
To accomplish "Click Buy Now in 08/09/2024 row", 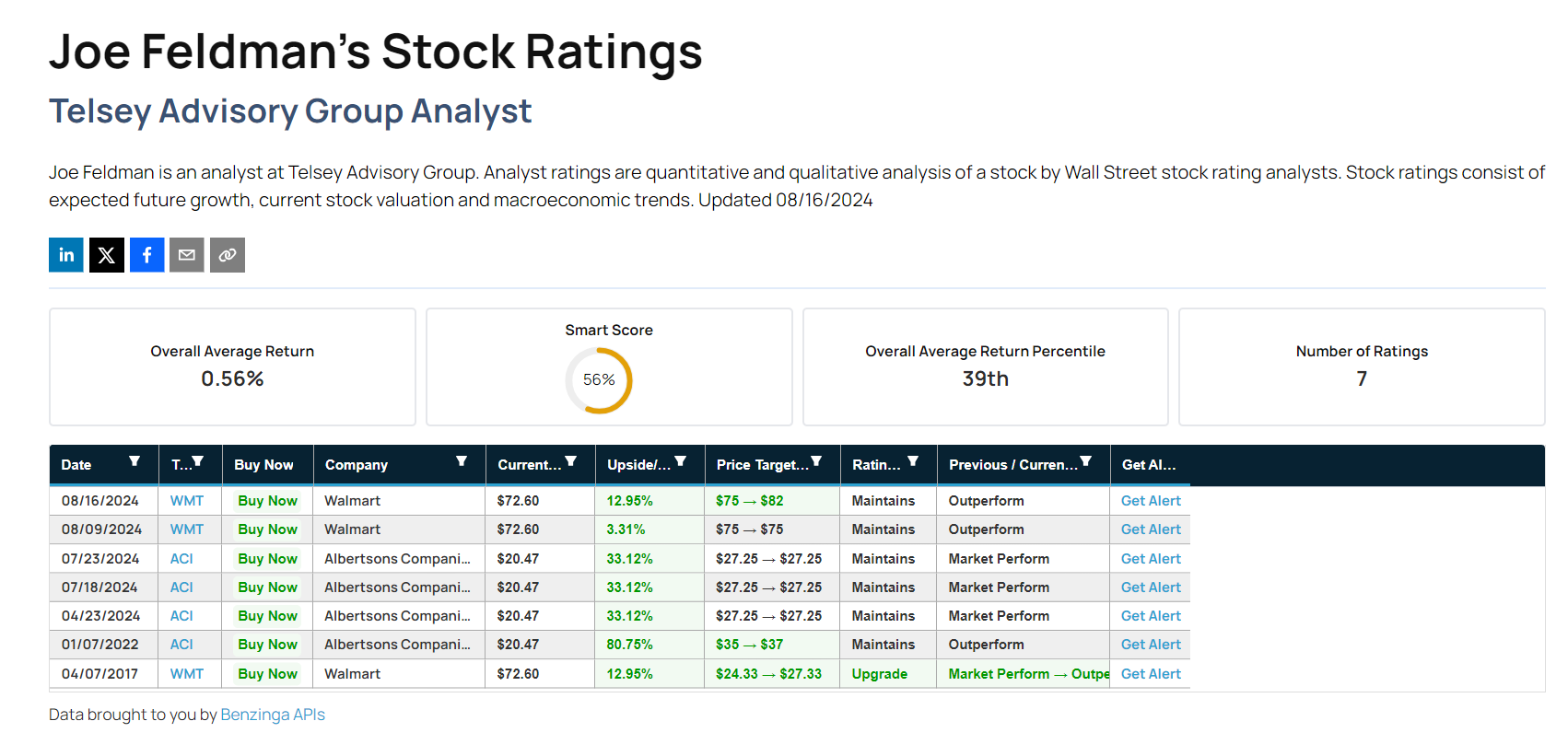I will (267, 529).
